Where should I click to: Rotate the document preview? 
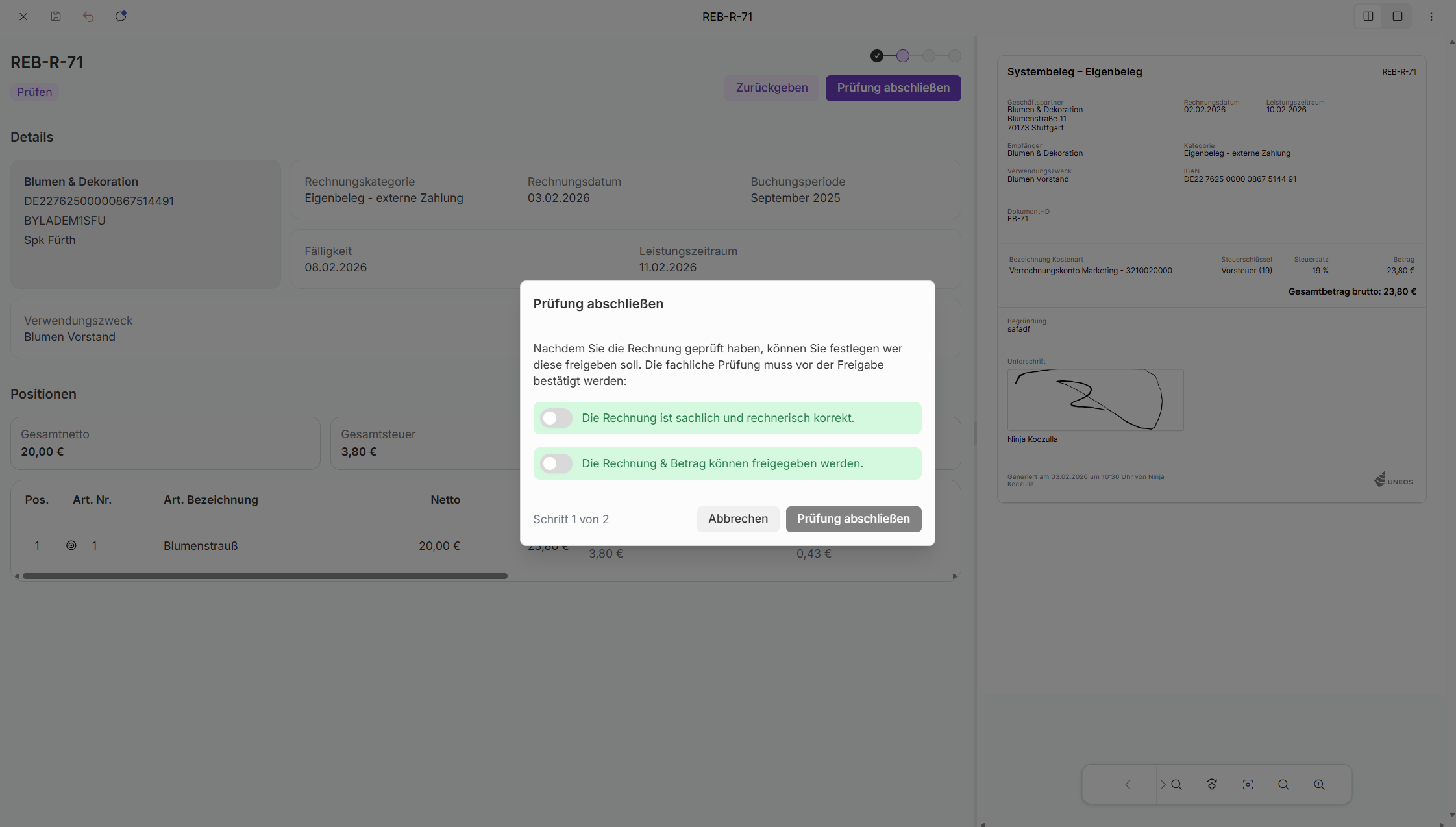coord(1212,784)
